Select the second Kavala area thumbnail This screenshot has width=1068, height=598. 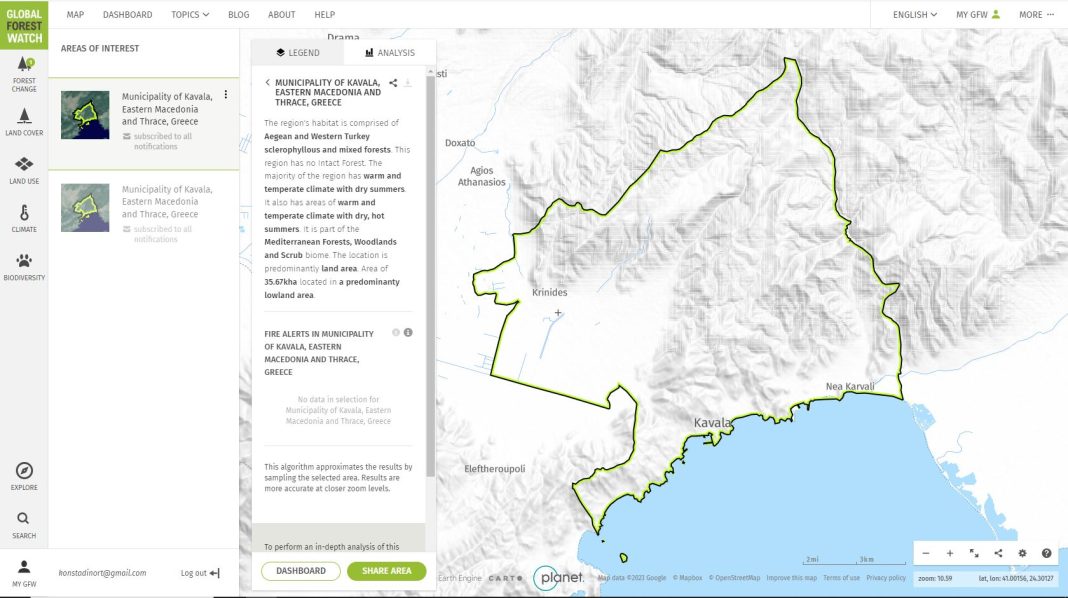click(85, 207)
